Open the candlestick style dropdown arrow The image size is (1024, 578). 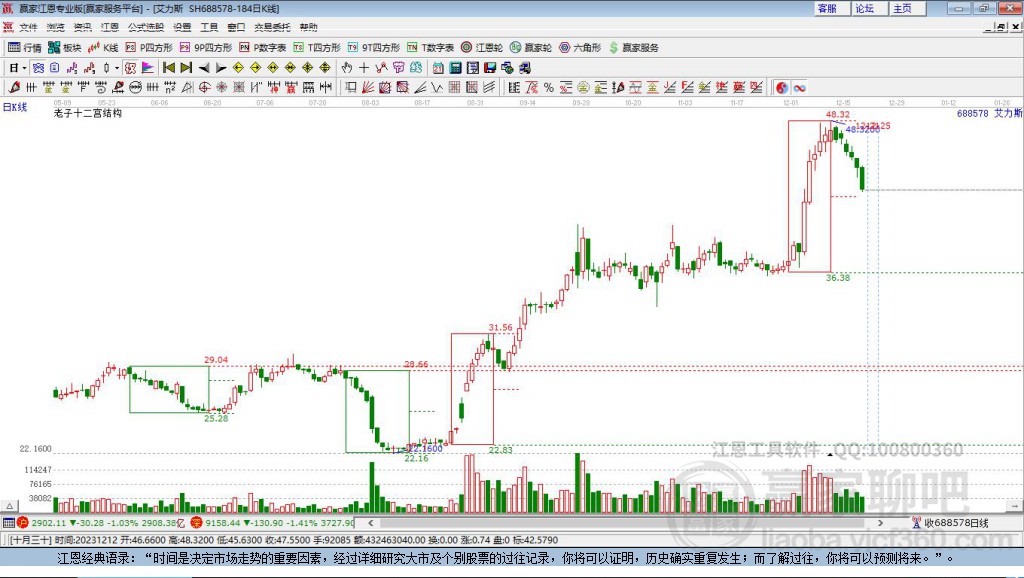pyautogui.click(x=117, y=68)
